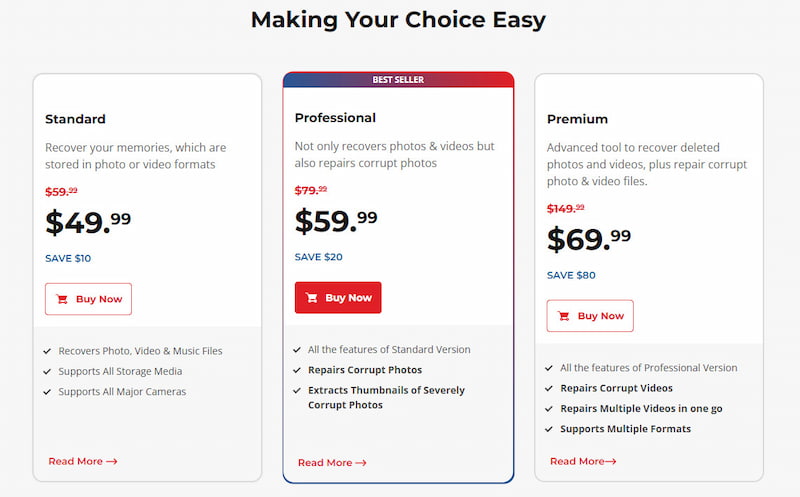
Task: Click the $49.99 Standard price
Action: point(88,222)
